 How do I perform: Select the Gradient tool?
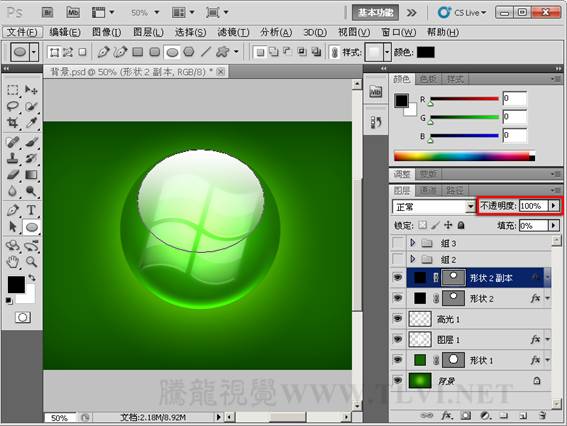tap(31, 175)
